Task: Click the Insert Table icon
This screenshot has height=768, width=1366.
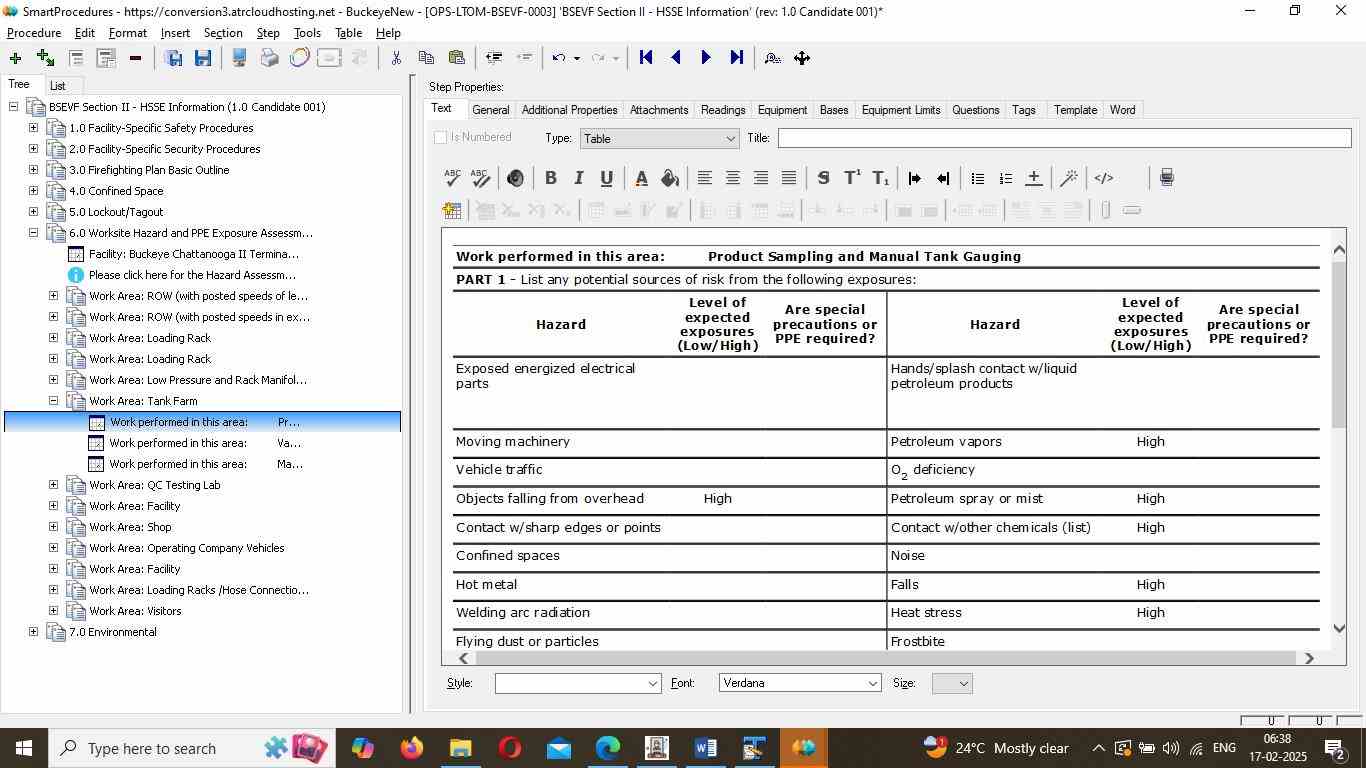Action: (452, 210)
